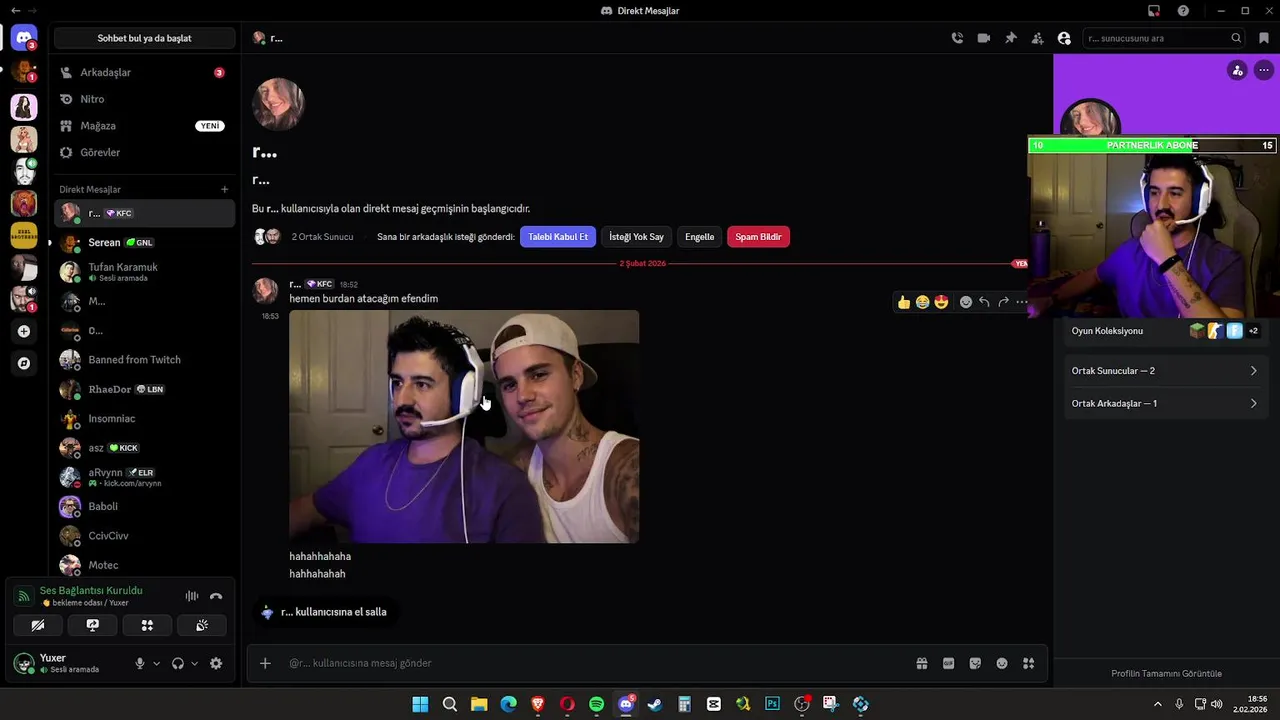This screenshot has height=720, width=1280.
Task: Expand Ortak Sunucular — 2
Action: pyautogui.click(x=1165, y=371)
